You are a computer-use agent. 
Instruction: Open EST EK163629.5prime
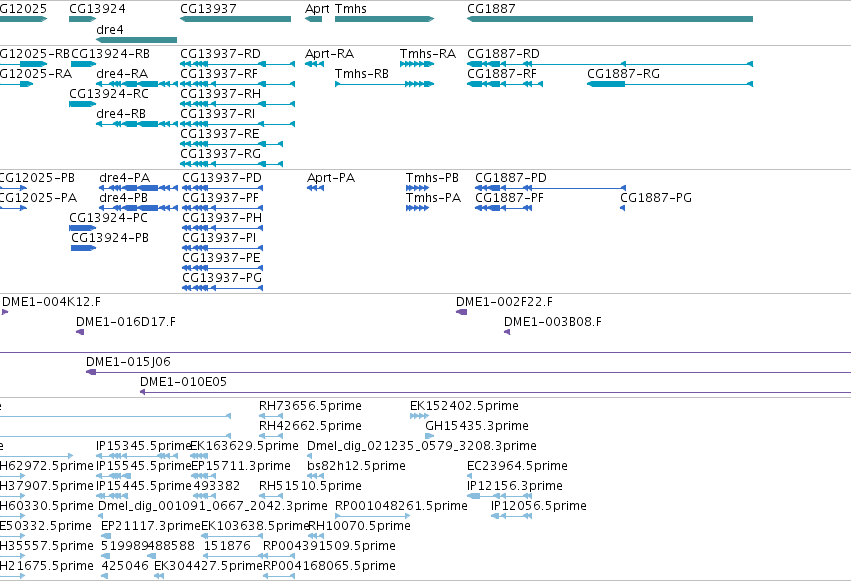(x=245, y=446)
